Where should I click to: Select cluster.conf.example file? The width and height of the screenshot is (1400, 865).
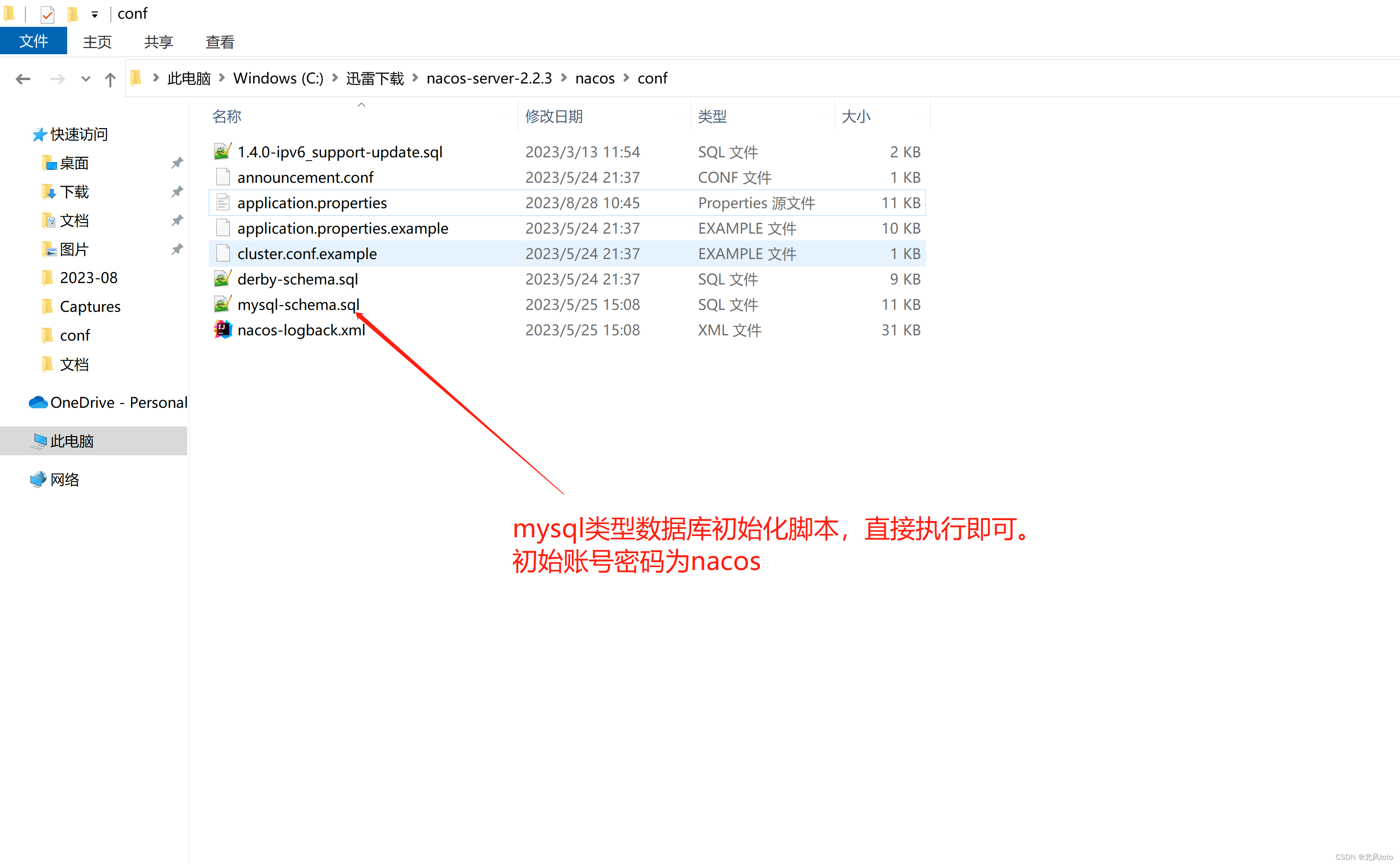coord(568,254)
